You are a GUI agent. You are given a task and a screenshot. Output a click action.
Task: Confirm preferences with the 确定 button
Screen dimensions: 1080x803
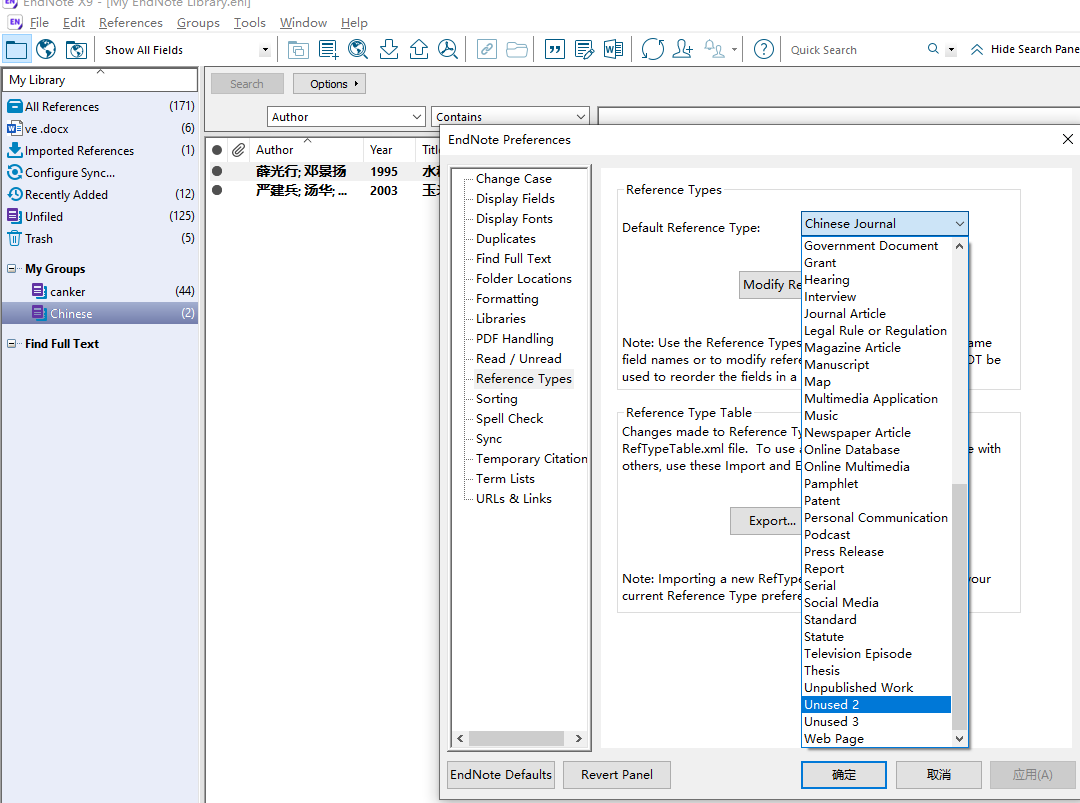pos(844,775)
